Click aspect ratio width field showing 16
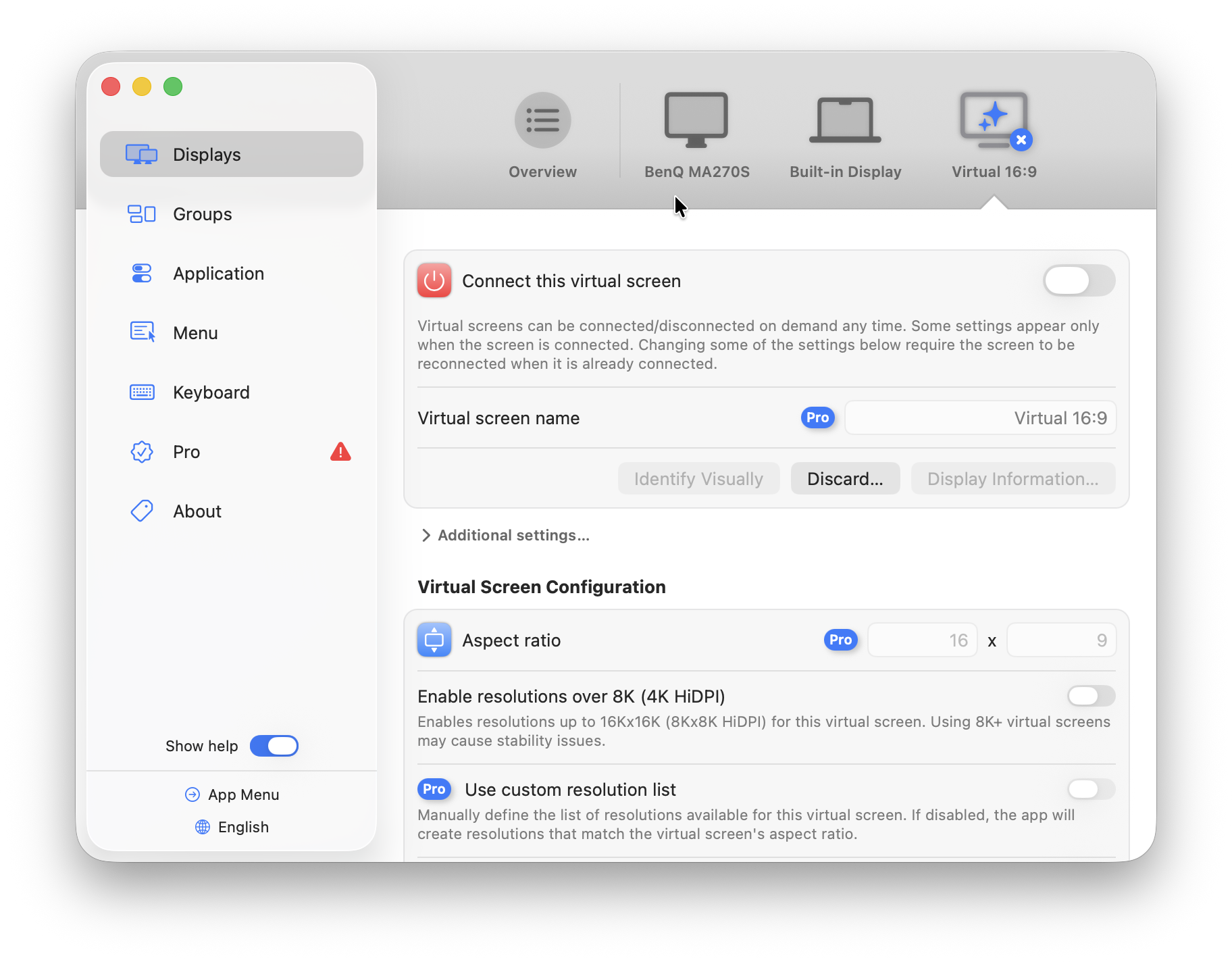The image size is (1232, 962). 923,640
